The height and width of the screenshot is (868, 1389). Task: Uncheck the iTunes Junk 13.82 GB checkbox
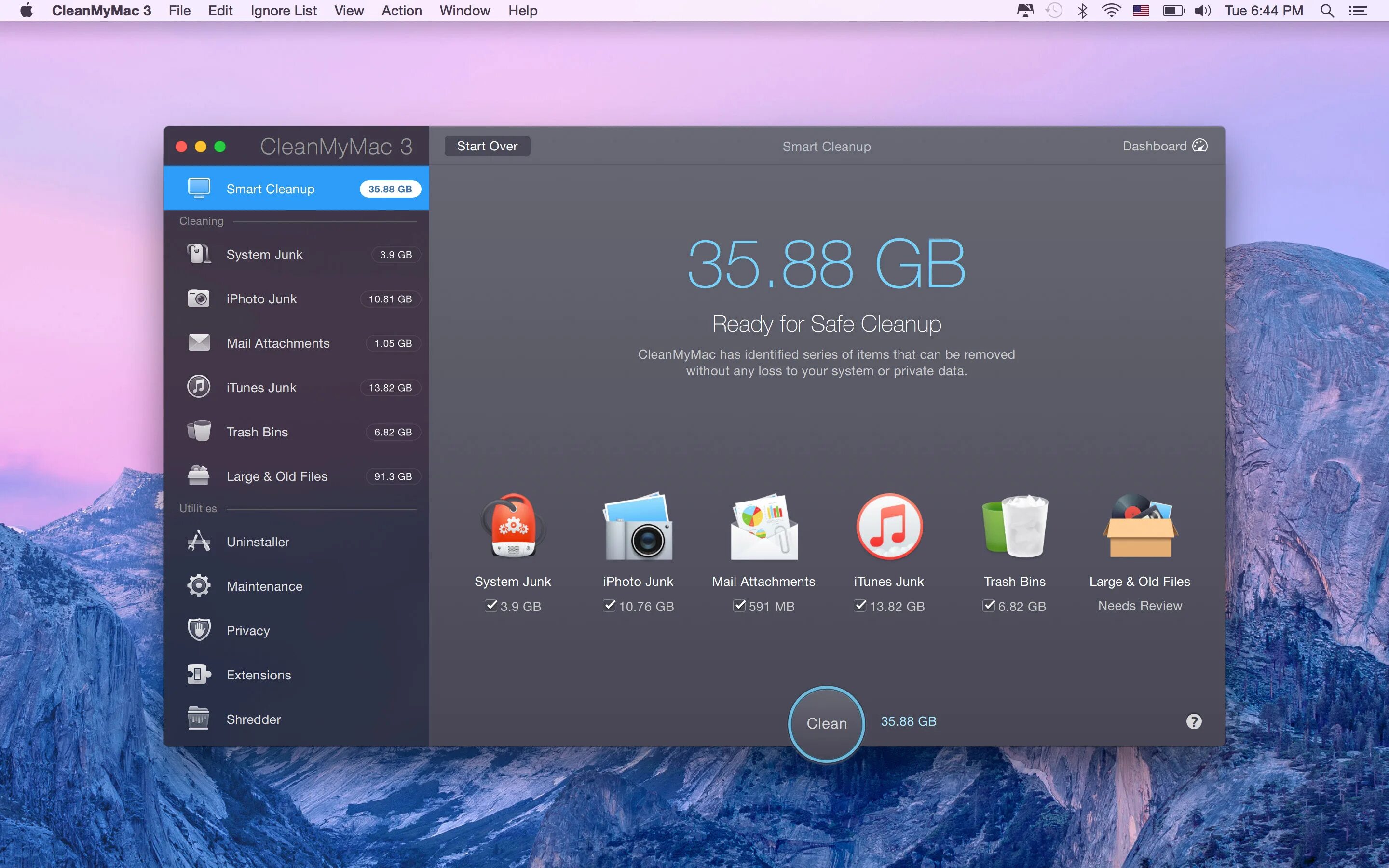click(860, 605)
